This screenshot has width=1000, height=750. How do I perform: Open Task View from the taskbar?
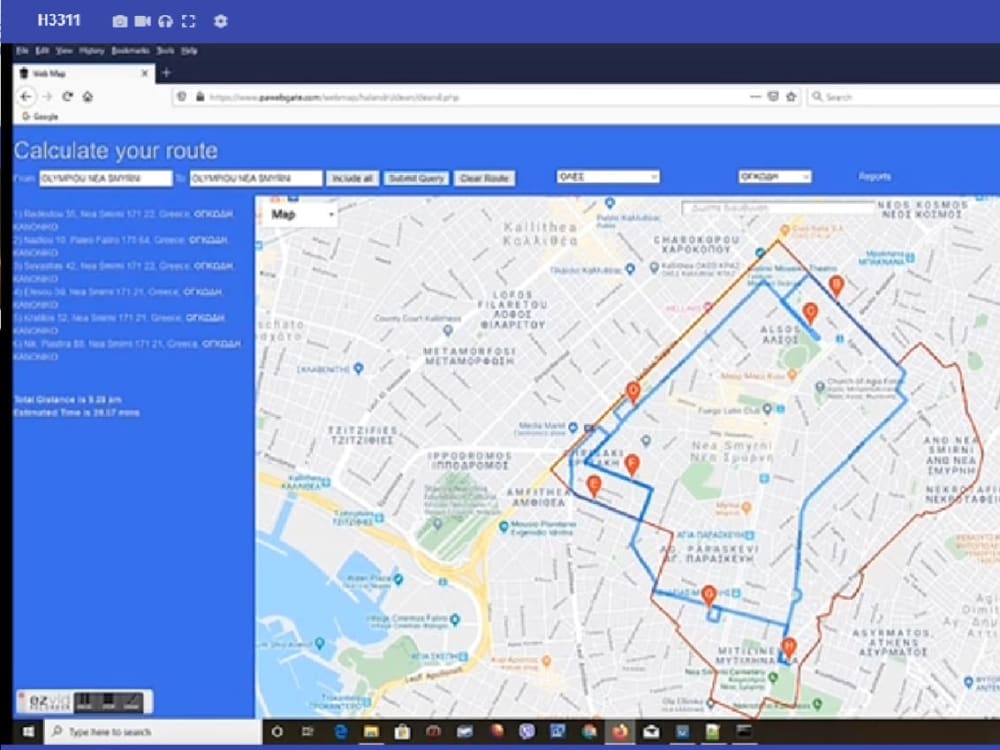coord(307,732)
